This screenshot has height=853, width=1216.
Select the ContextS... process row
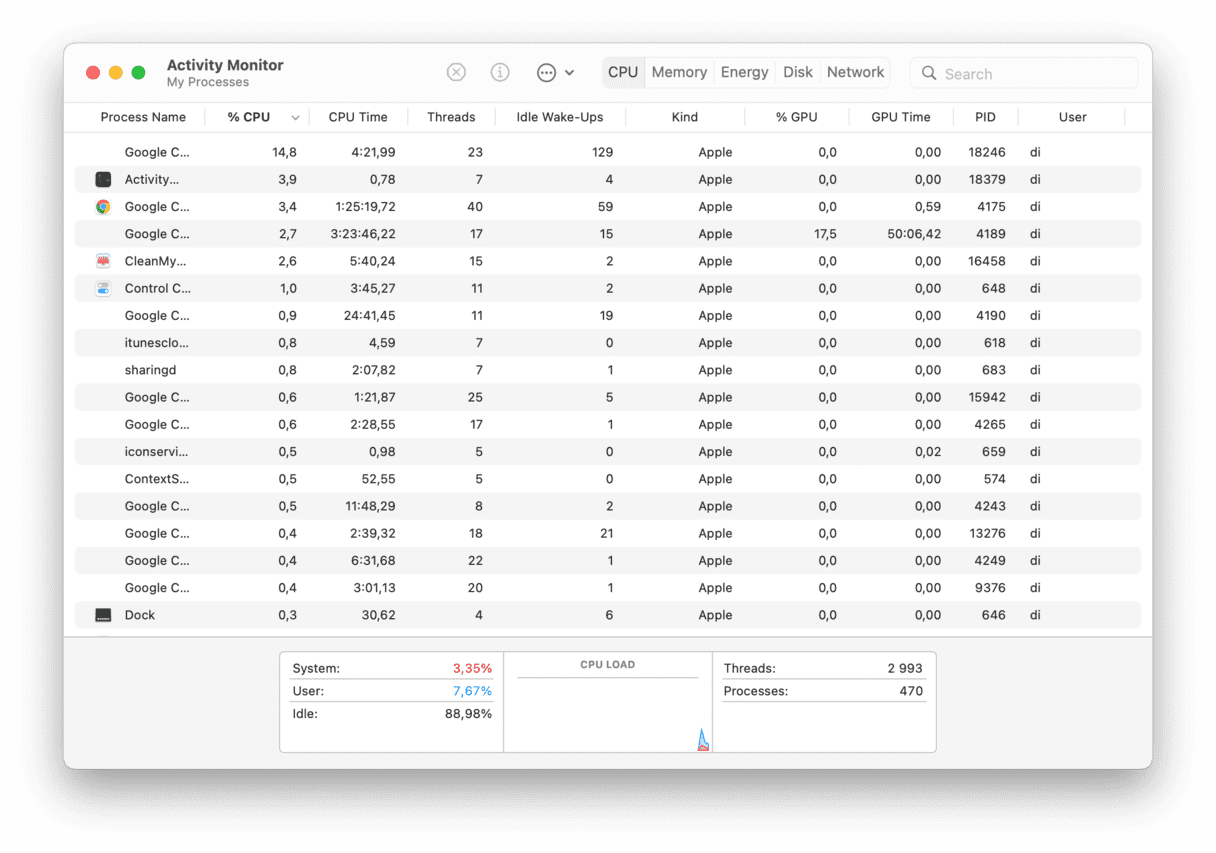pos(608,479)
